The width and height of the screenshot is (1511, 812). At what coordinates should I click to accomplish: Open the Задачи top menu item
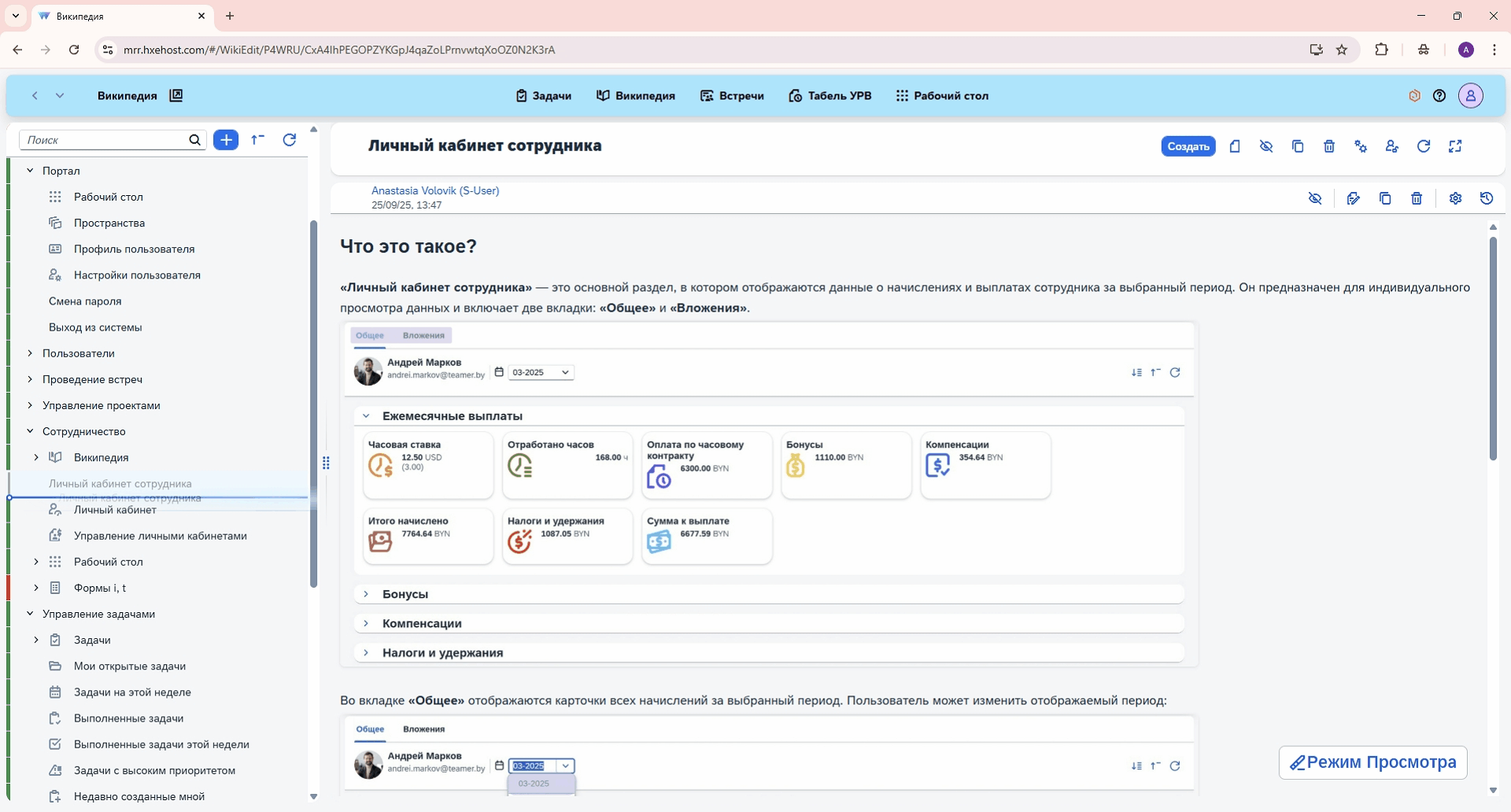coord(543,96)
